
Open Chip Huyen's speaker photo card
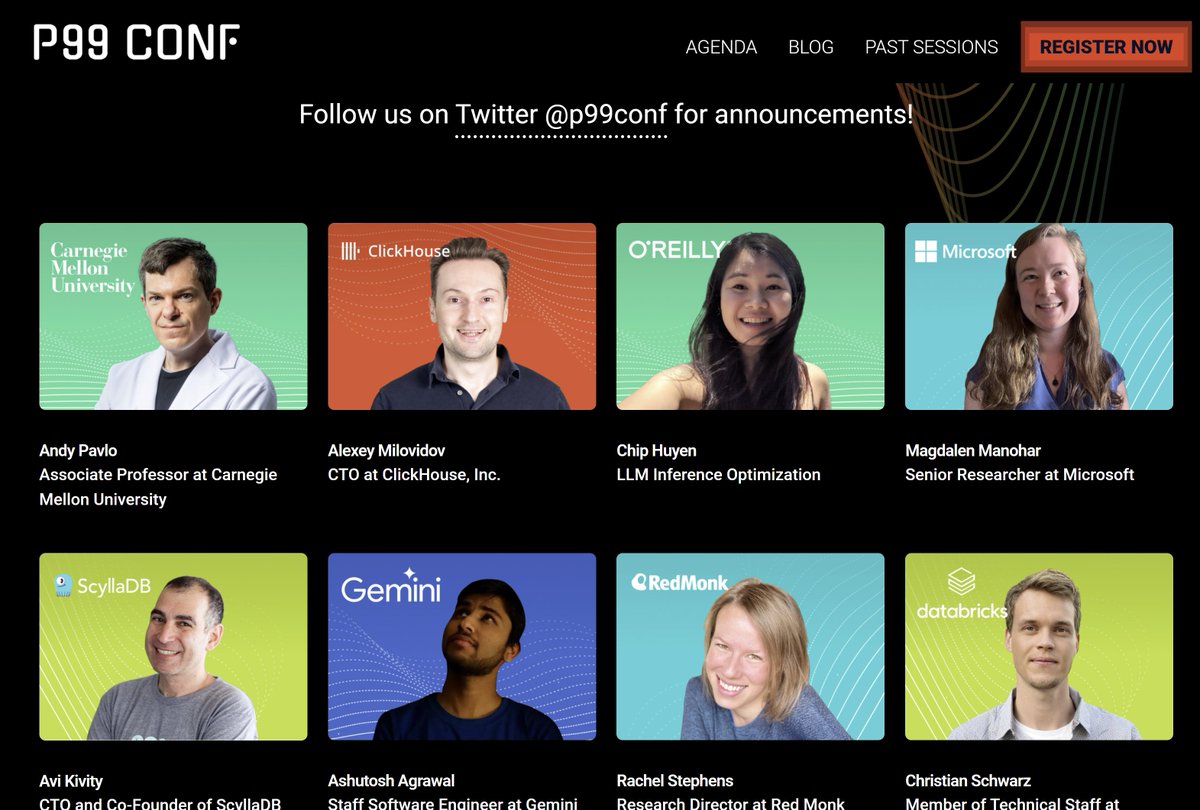click(x=750, y=316)
